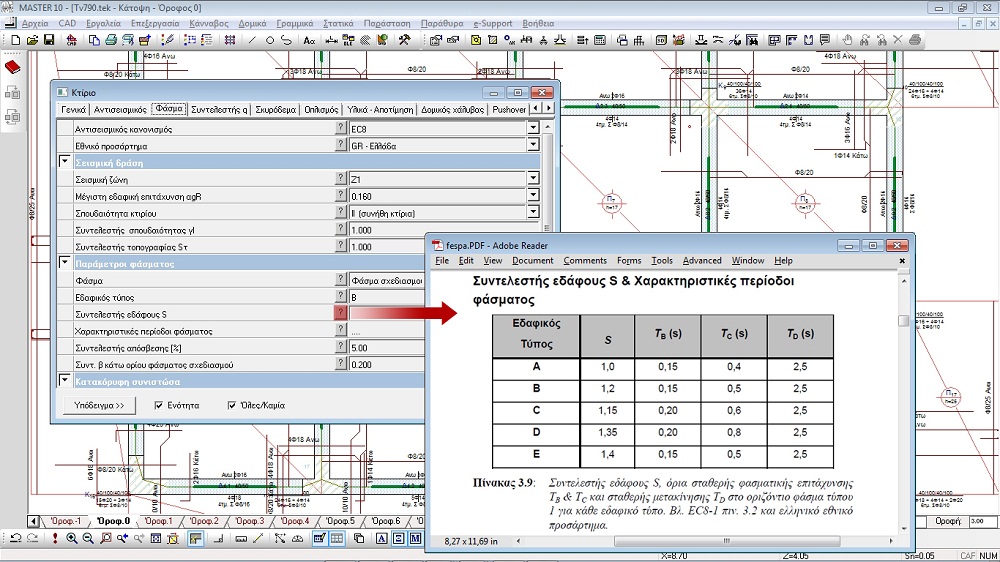Click the grid lines icon in toolbar
Image resolution: width=1000 pixels, height=562 pixels.
point(230,40)
